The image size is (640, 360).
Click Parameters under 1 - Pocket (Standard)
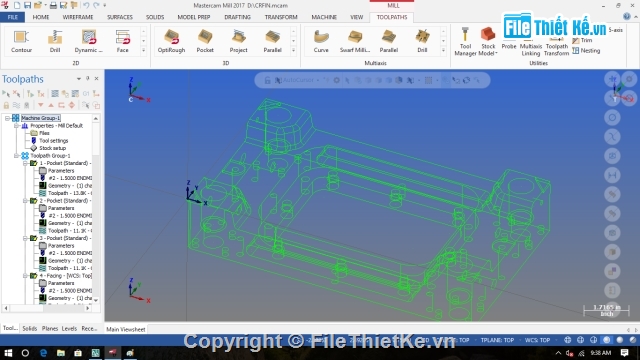(x=61, y=171)
